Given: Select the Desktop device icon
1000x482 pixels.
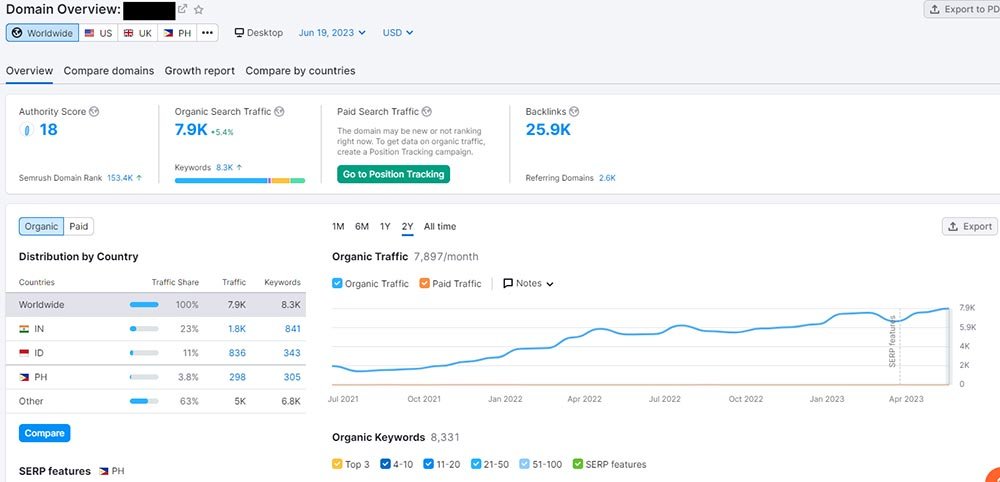Looking at the screenshot, I should [x=240, y=33].
